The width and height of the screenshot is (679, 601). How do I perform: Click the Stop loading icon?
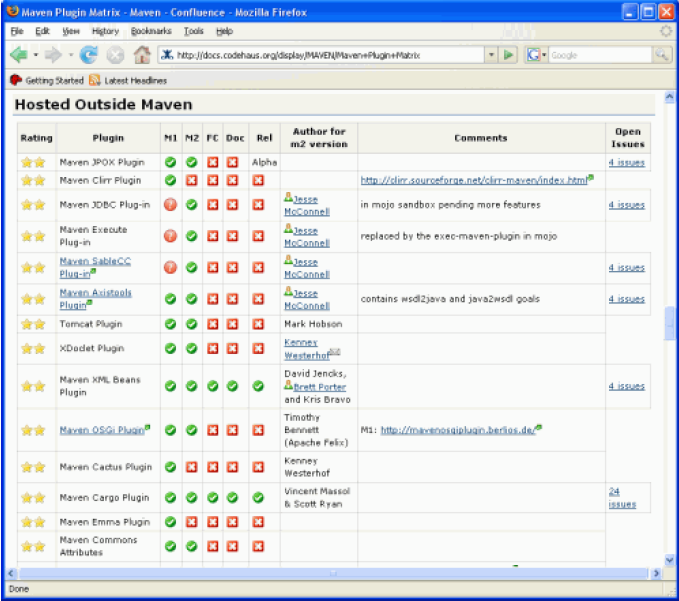pos(115,55)
